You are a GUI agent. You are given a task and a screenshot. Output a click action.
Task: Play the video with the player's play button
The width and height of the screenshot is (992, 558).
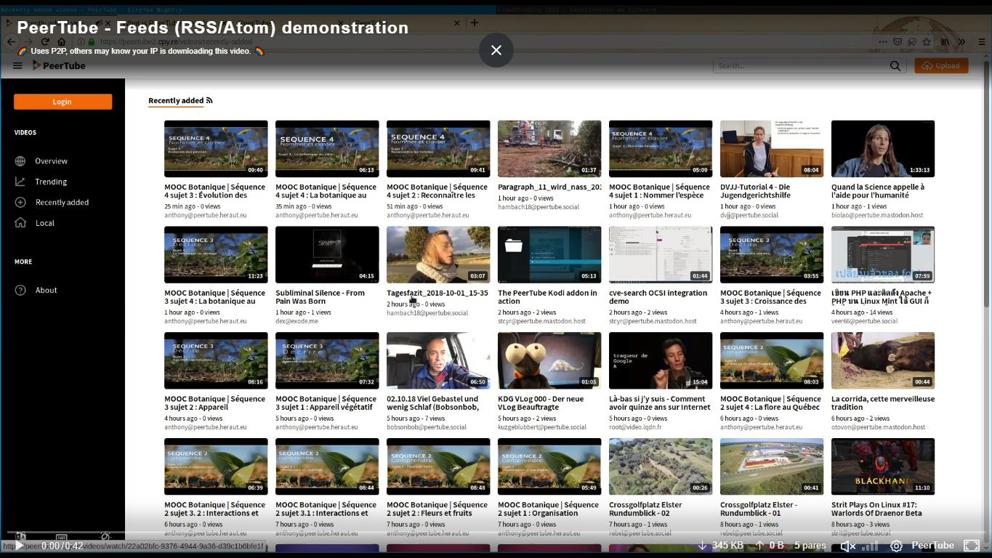20,545
